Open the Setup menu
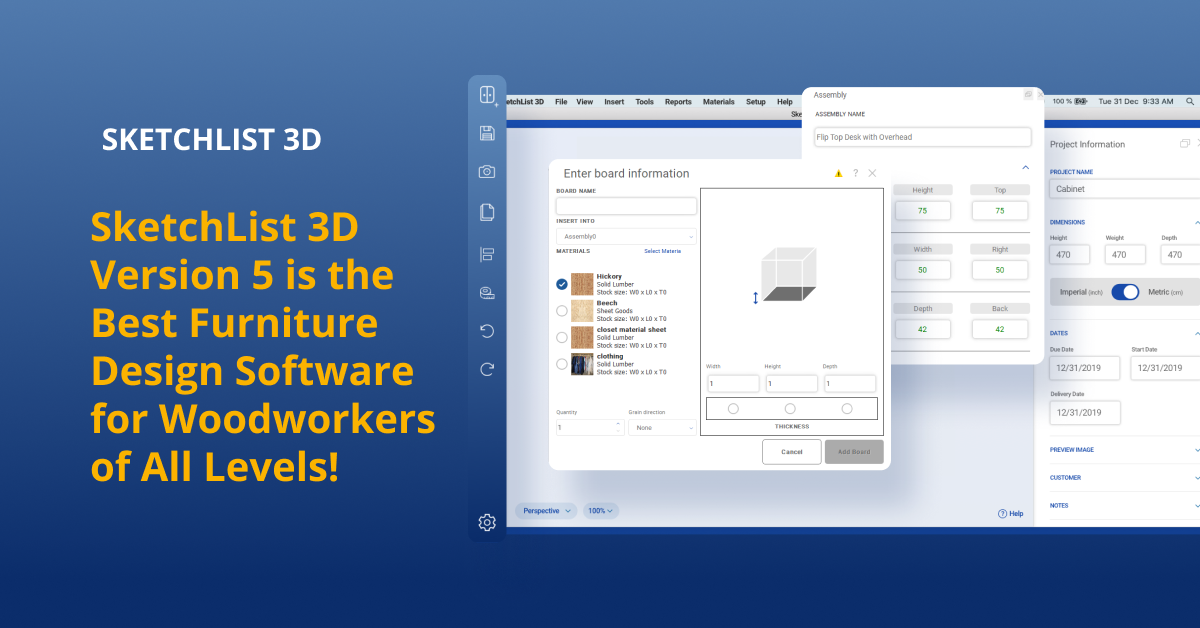This screenshot has width=1200, height=628. click(756, 102)
